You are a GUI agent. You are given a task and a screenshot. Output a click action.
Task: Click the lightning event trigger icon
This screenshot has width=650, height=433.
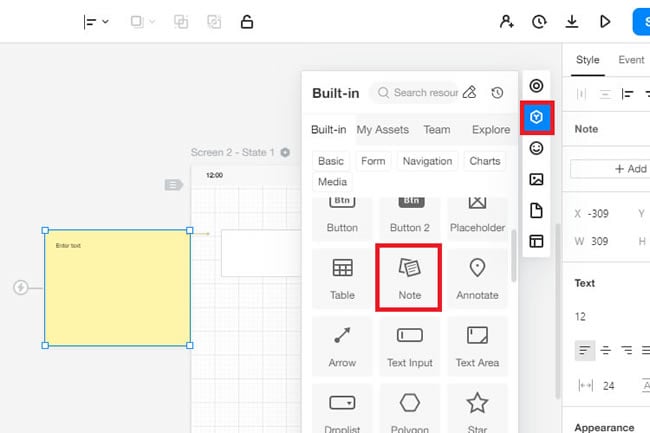click(x=21, y=287)
